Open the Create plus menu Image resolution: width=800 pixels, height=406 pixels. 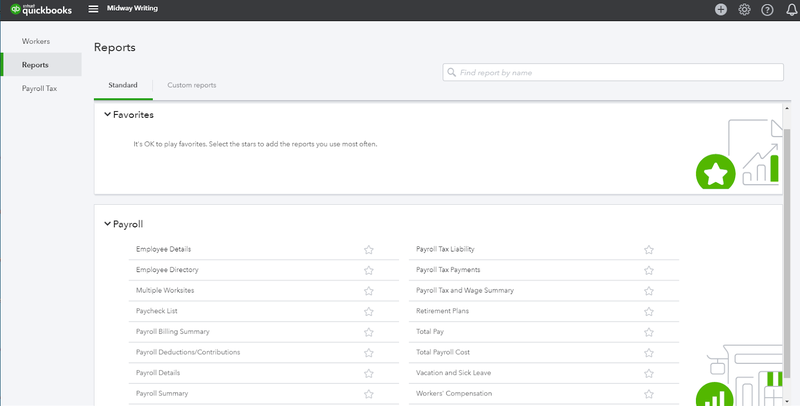click(720, 9)
